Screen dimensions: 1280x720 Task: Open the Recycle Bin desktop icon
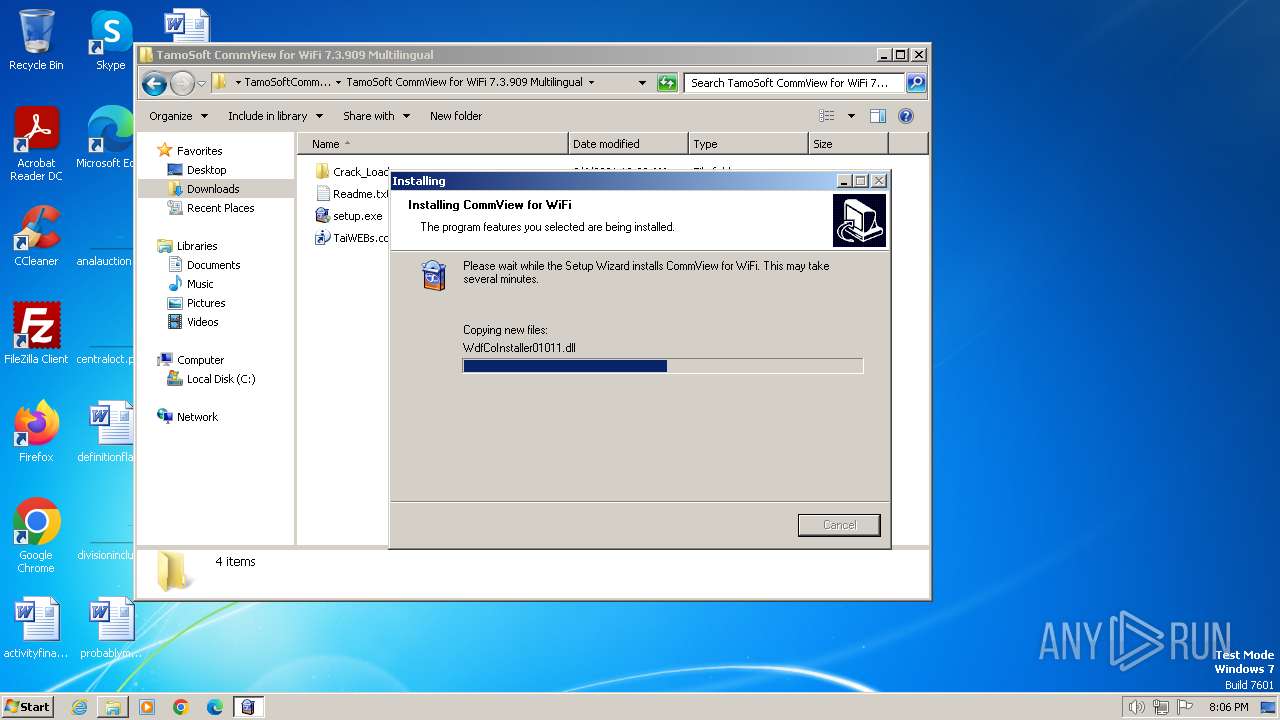pos(36,40)
